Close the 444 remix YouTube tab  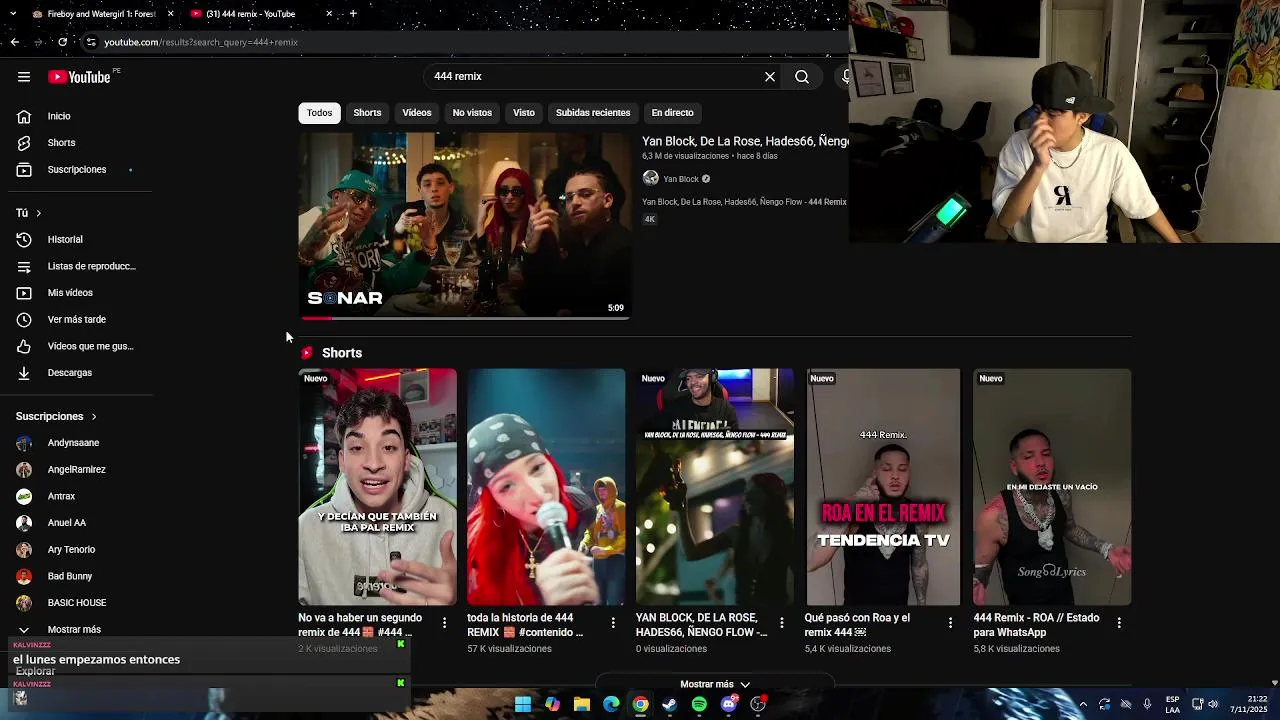329,14
